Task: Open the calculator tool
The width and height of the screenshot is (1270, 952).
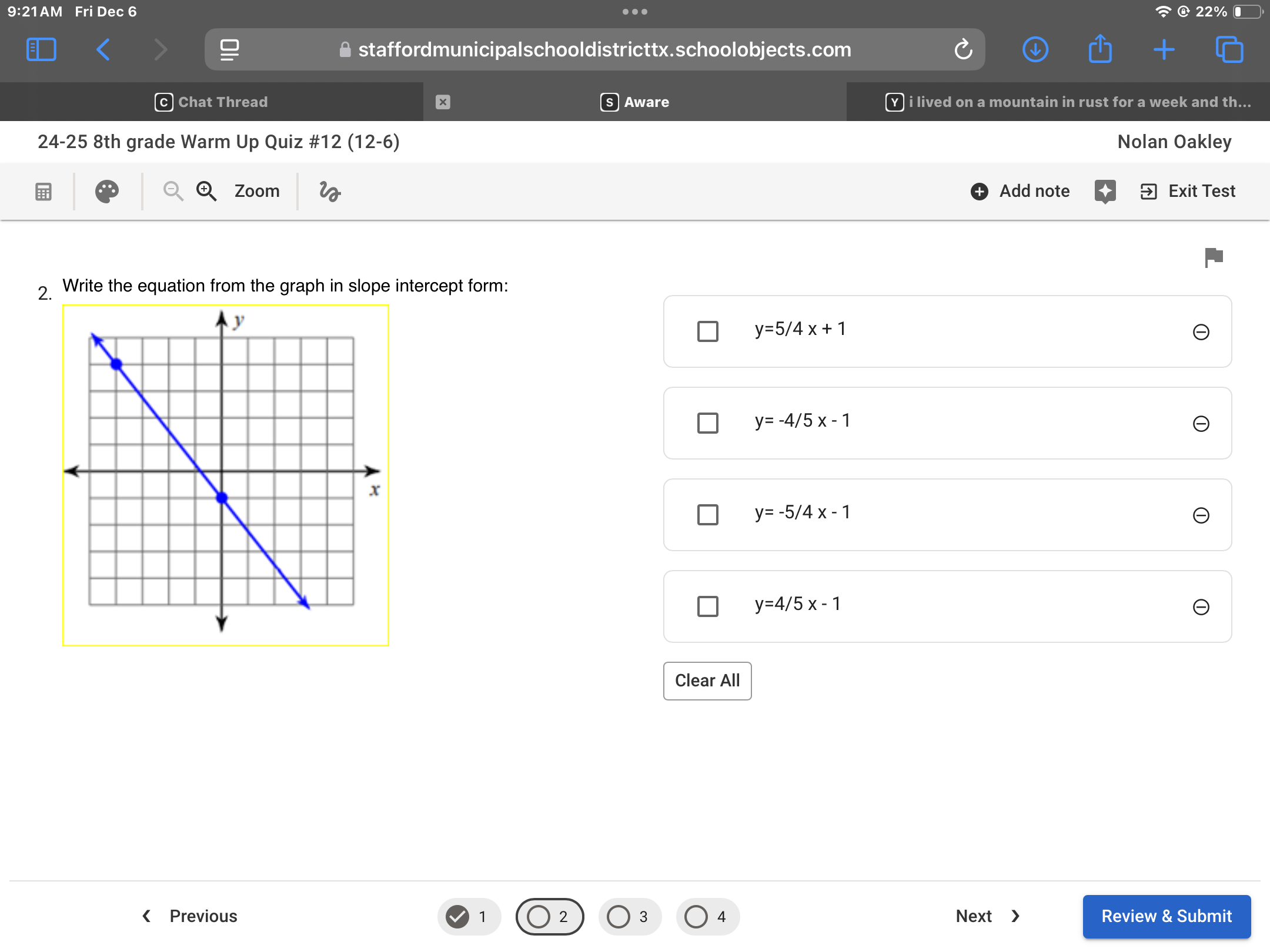Action: (44, 192)
